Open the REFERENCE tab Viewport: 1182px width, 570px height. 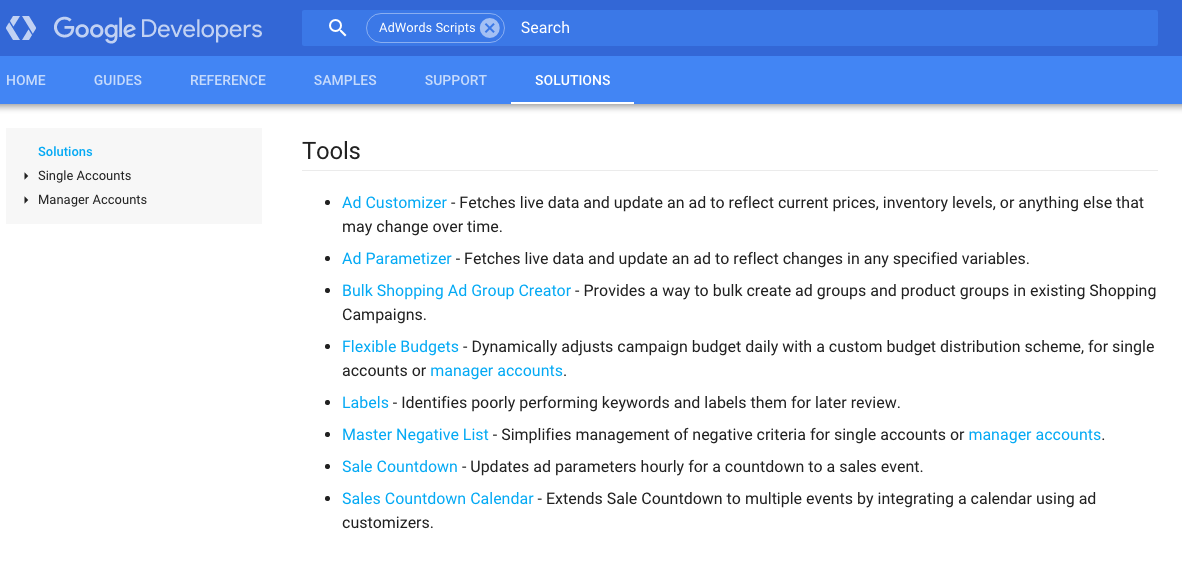point(228,80)
